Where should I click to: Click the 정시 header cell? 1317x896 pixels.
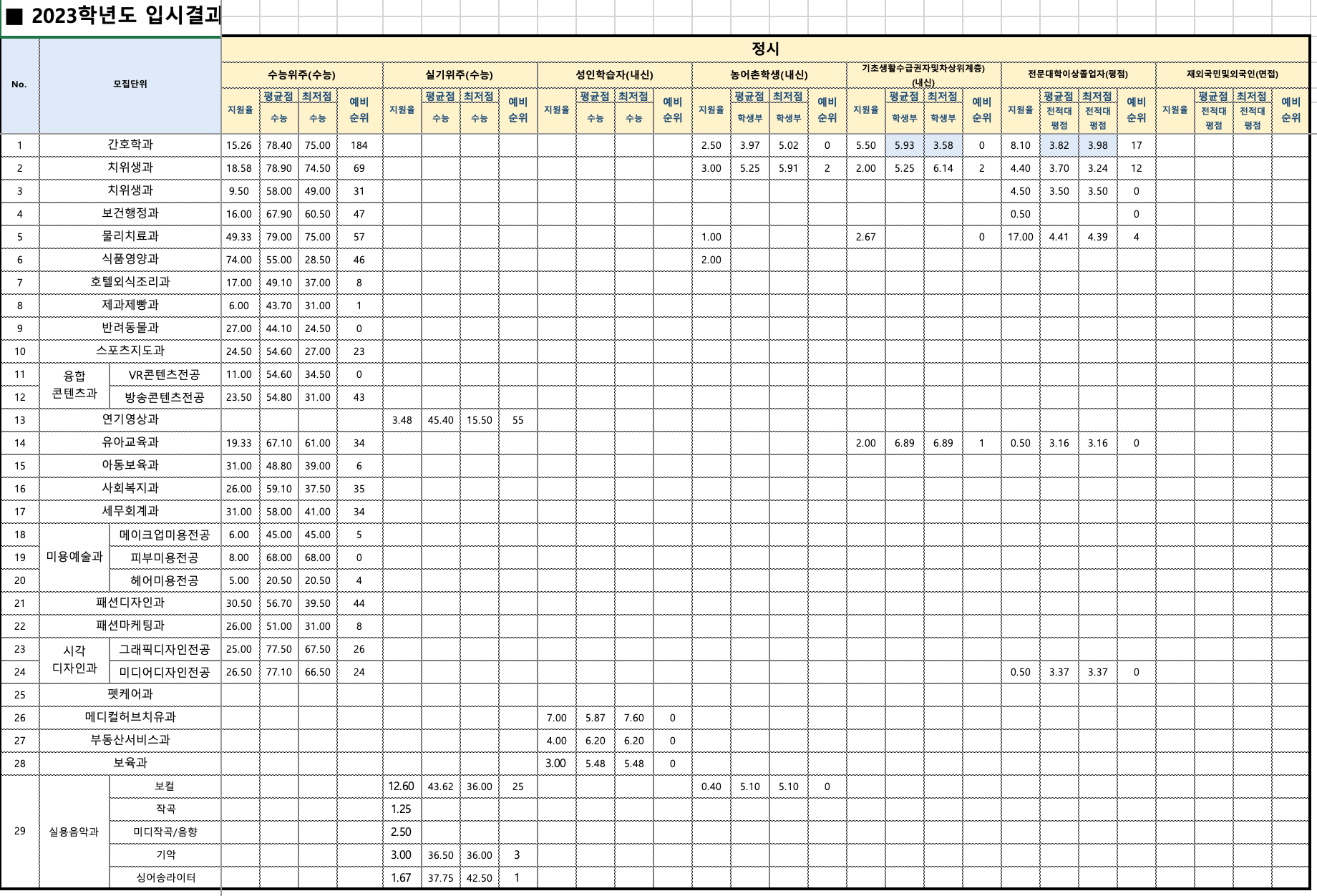765,49
